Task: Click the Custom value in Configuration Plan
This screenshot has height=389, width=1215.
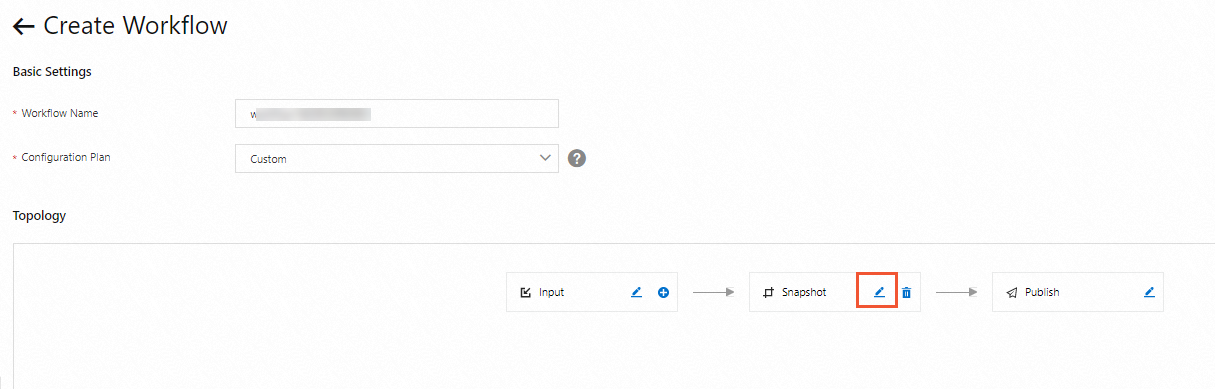Action: tap(268, 159)
